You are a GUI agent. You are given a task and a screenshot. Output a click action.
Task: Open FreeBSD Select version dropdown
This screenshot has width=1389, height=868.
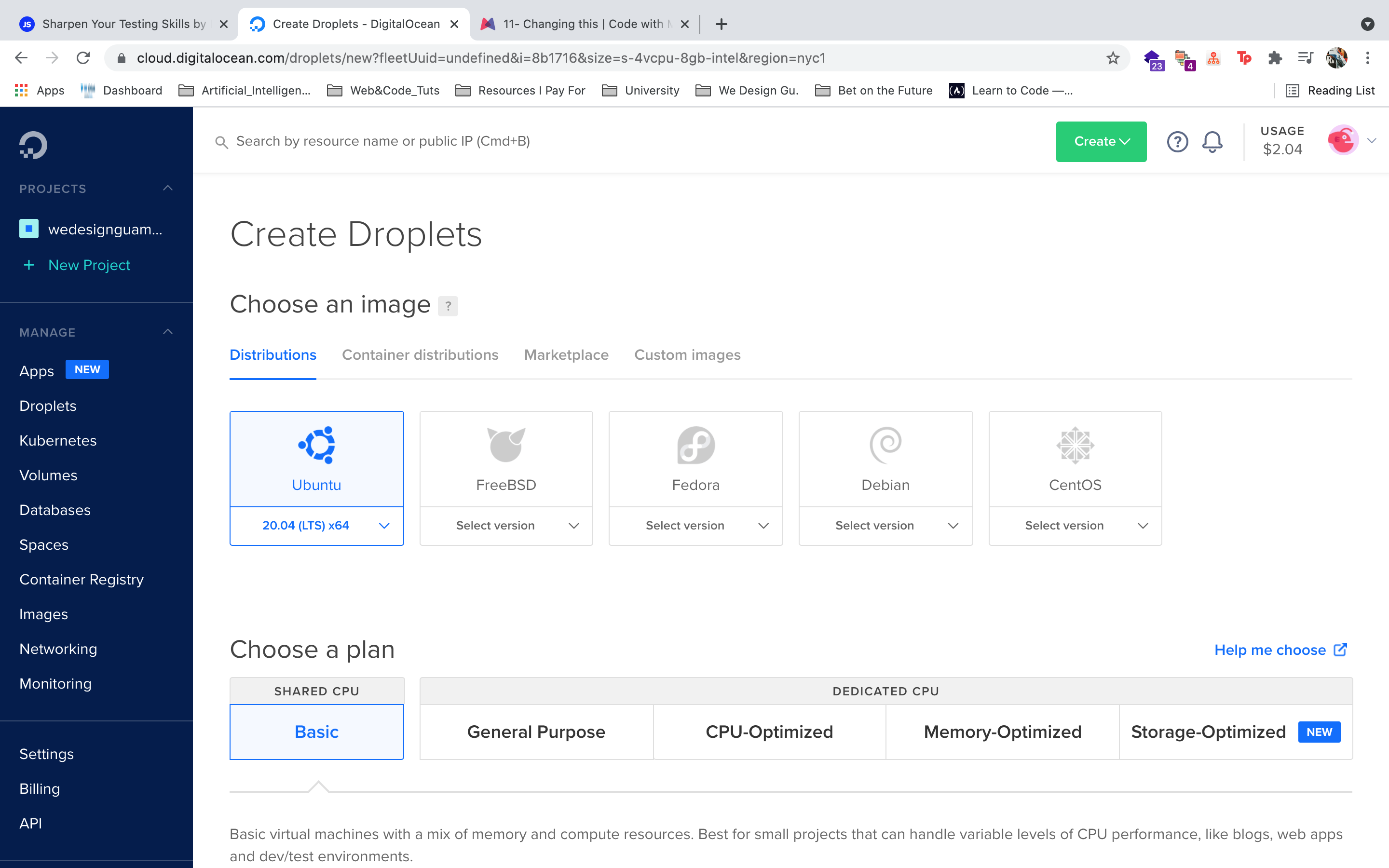505,526
